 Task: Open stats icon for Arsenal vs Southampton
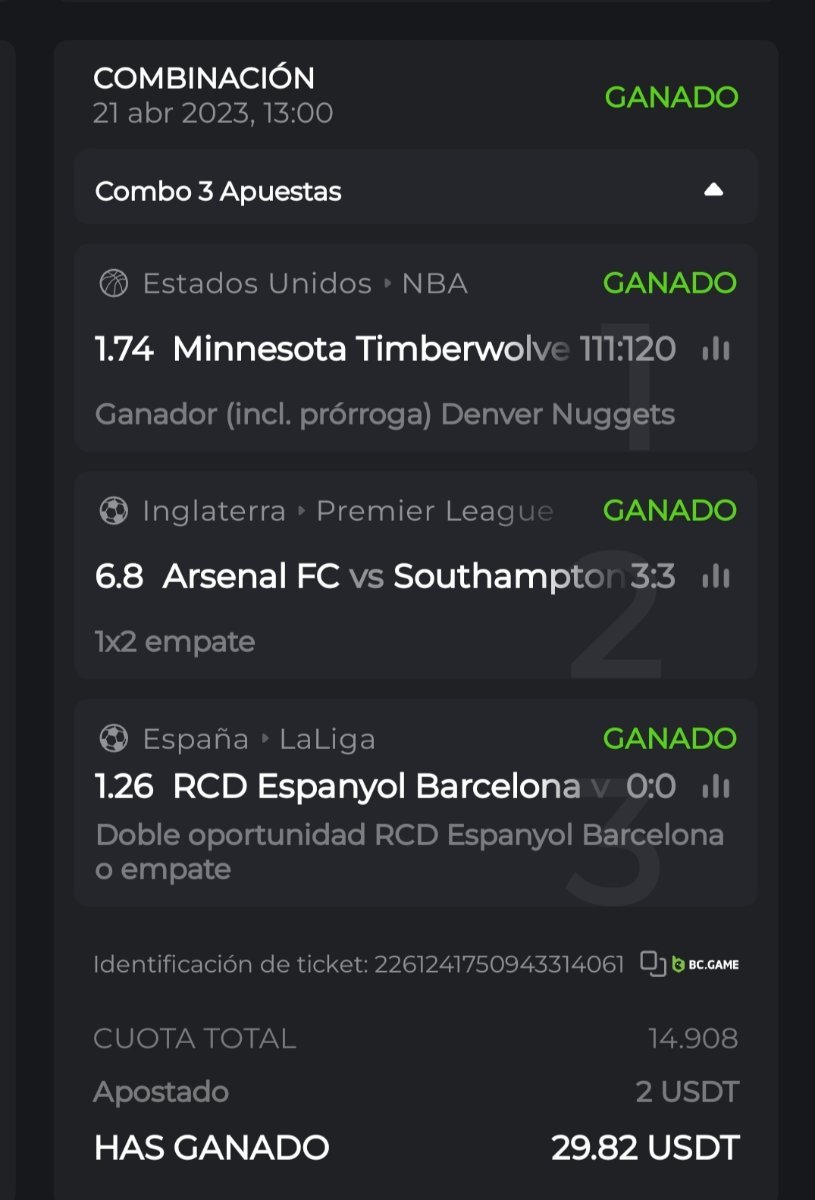click(x=715, y=576)
